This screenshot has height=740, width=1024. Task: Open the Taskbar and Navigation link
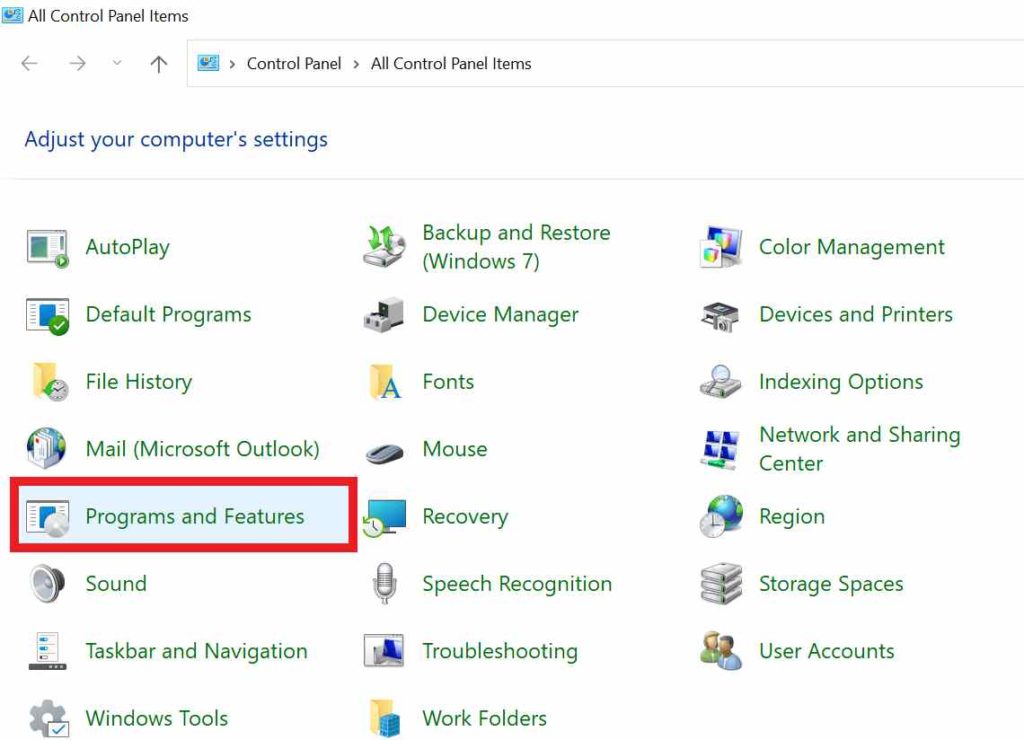197,651
